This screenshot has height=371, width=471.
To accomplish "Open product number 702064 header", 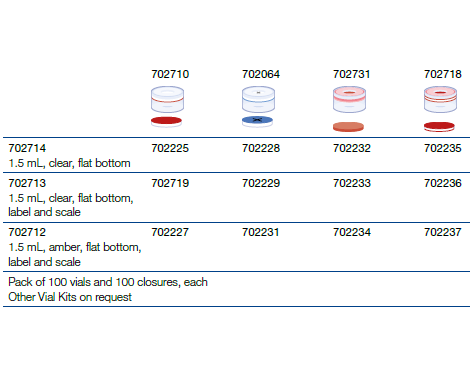I will coord(261,74).
